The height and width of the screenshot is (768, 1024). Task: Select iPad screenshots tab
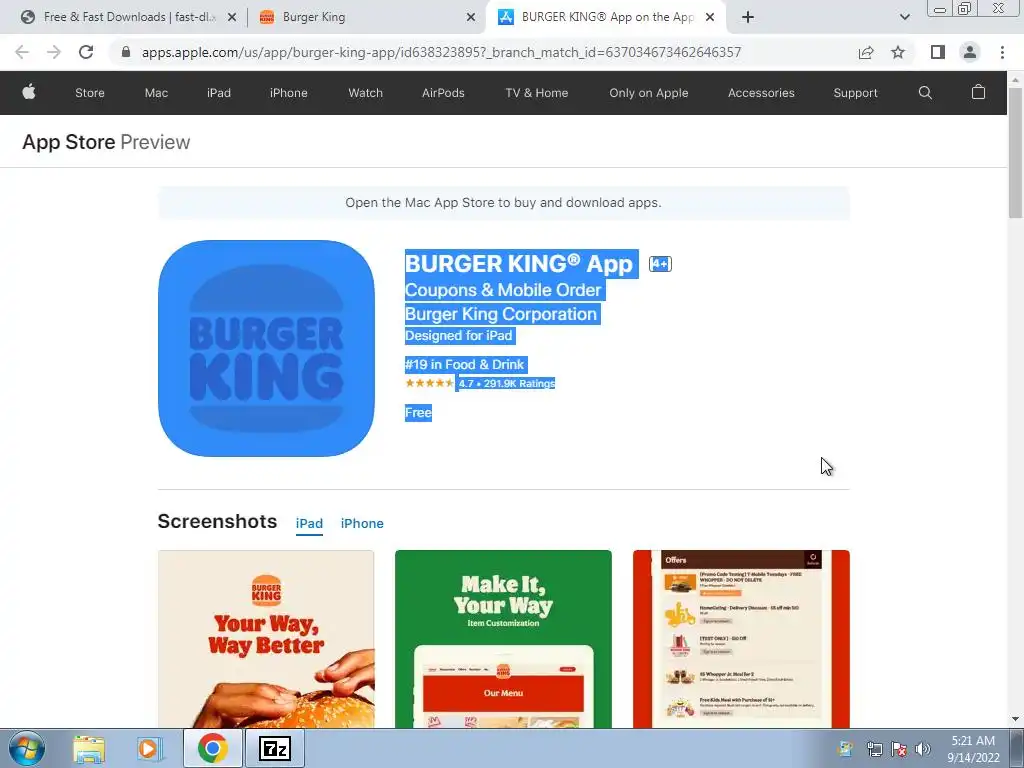pyautogui.click(x=309, y=523)
